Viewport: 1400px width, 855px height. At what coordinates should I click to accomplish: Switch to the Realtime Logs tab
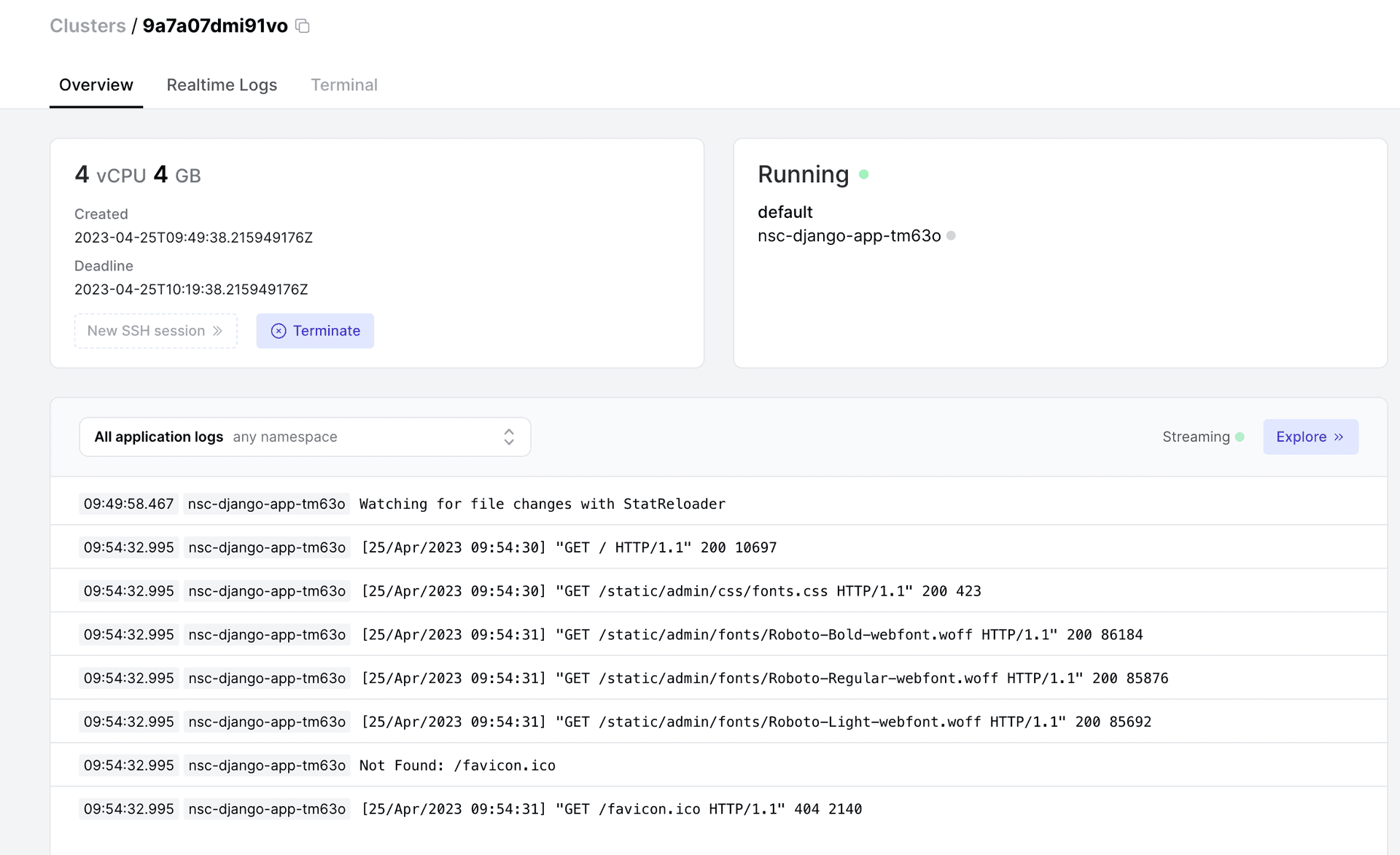tap(221, 84)
